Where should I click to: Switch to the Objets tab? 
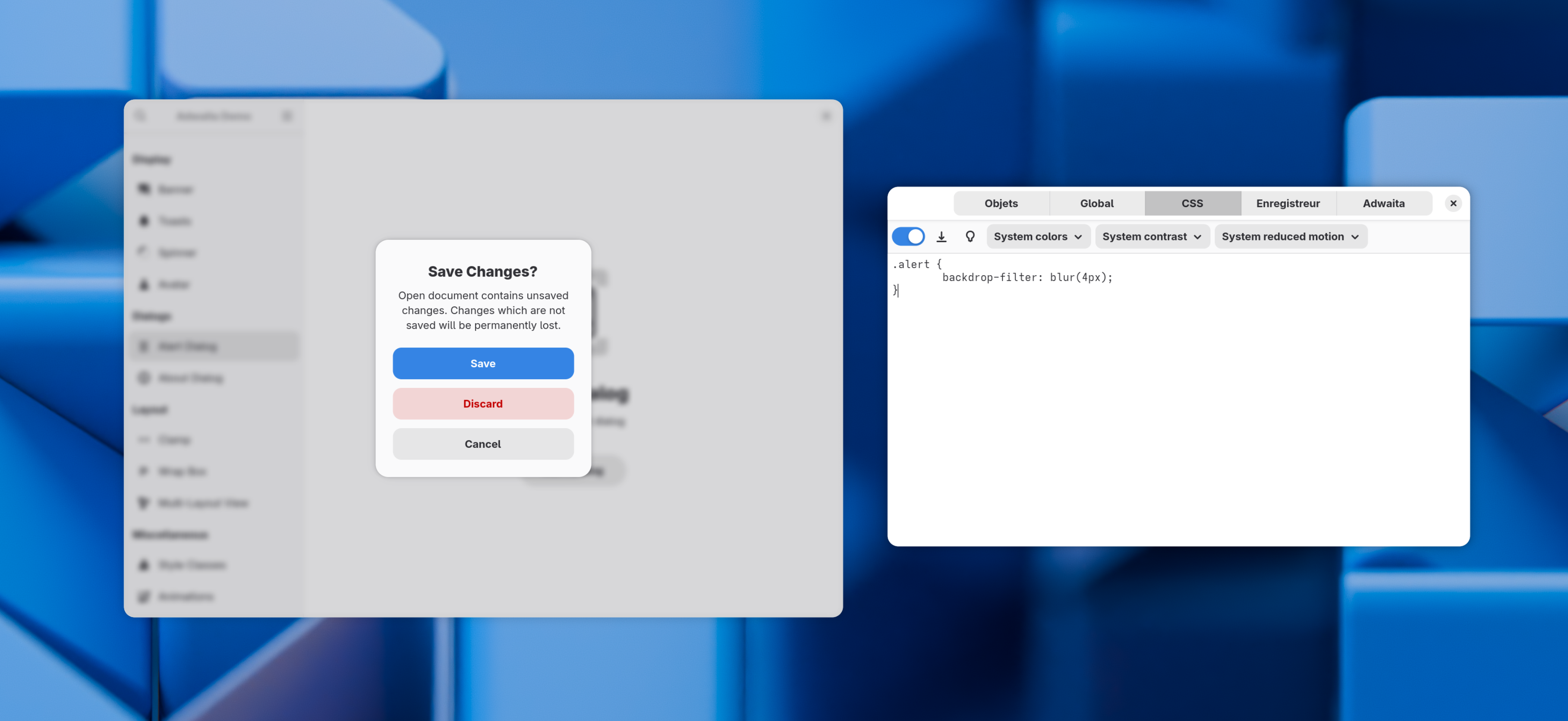[1001, 203]
